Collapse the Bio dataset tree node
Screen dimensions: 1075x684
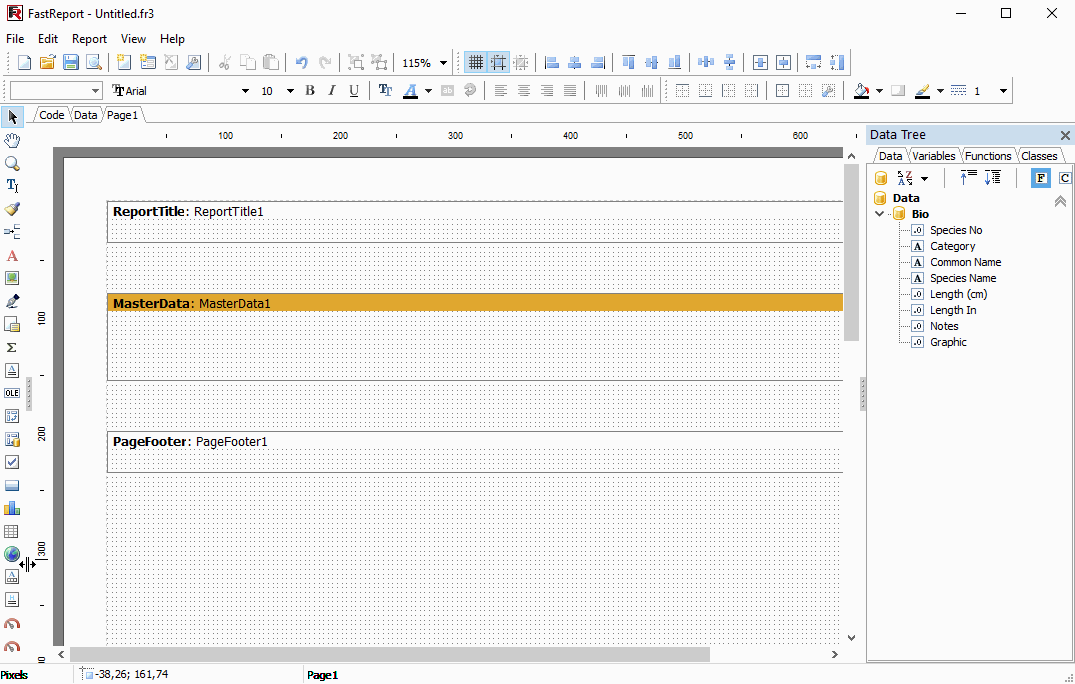tap(880, 215)
